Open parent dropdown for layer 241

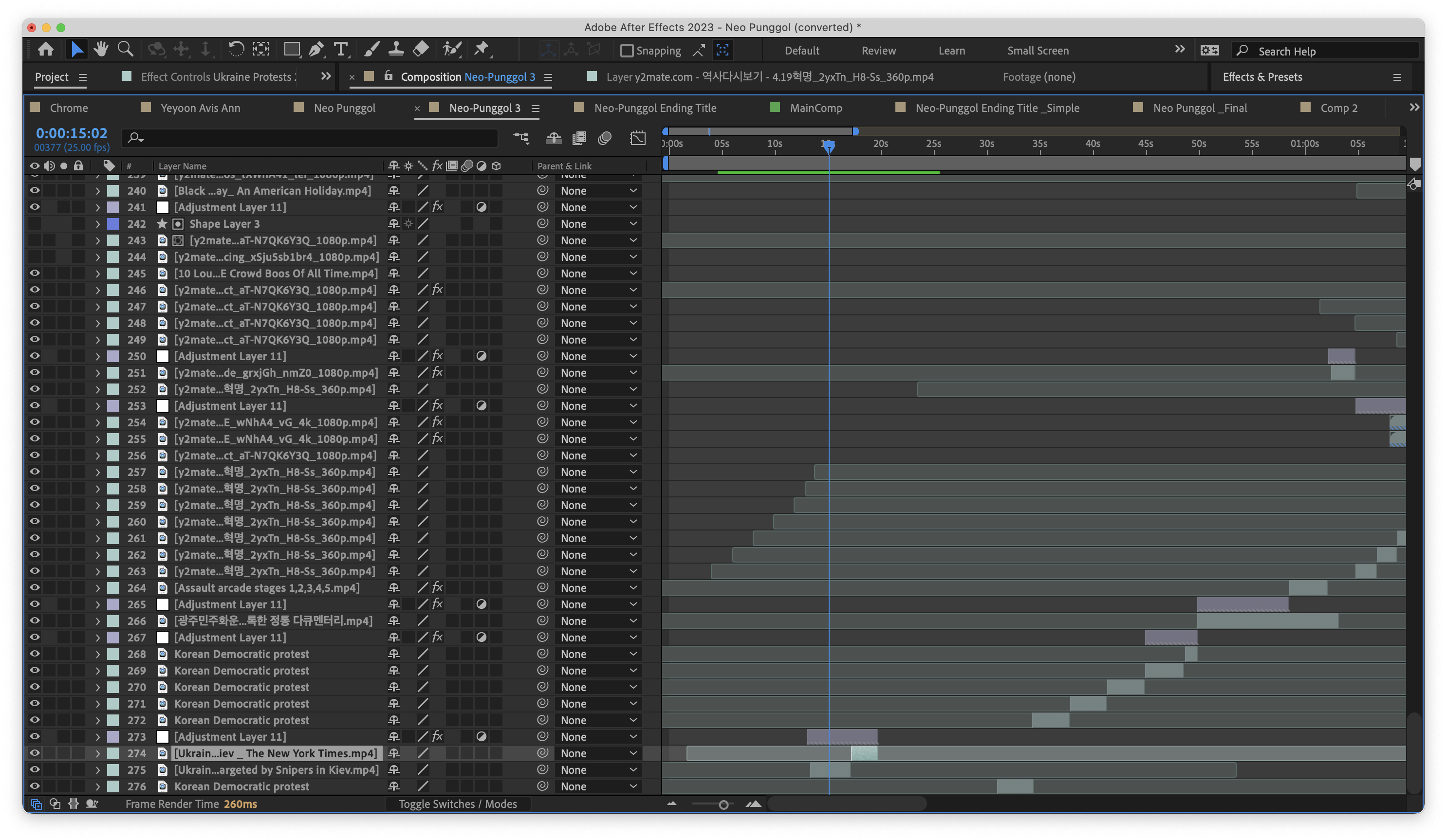pos(598,207)
